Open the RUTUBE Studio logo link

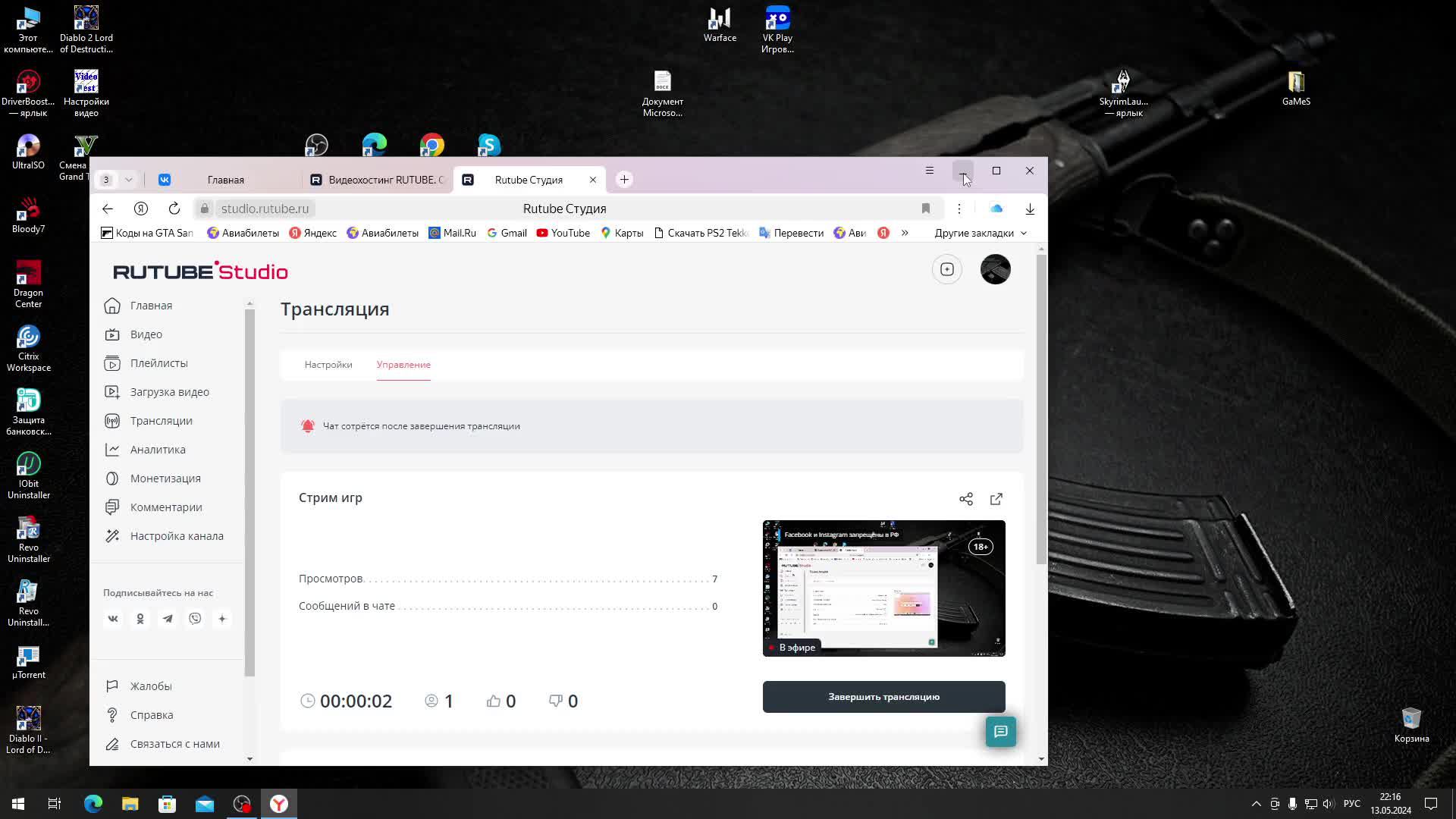click(200, 271)
